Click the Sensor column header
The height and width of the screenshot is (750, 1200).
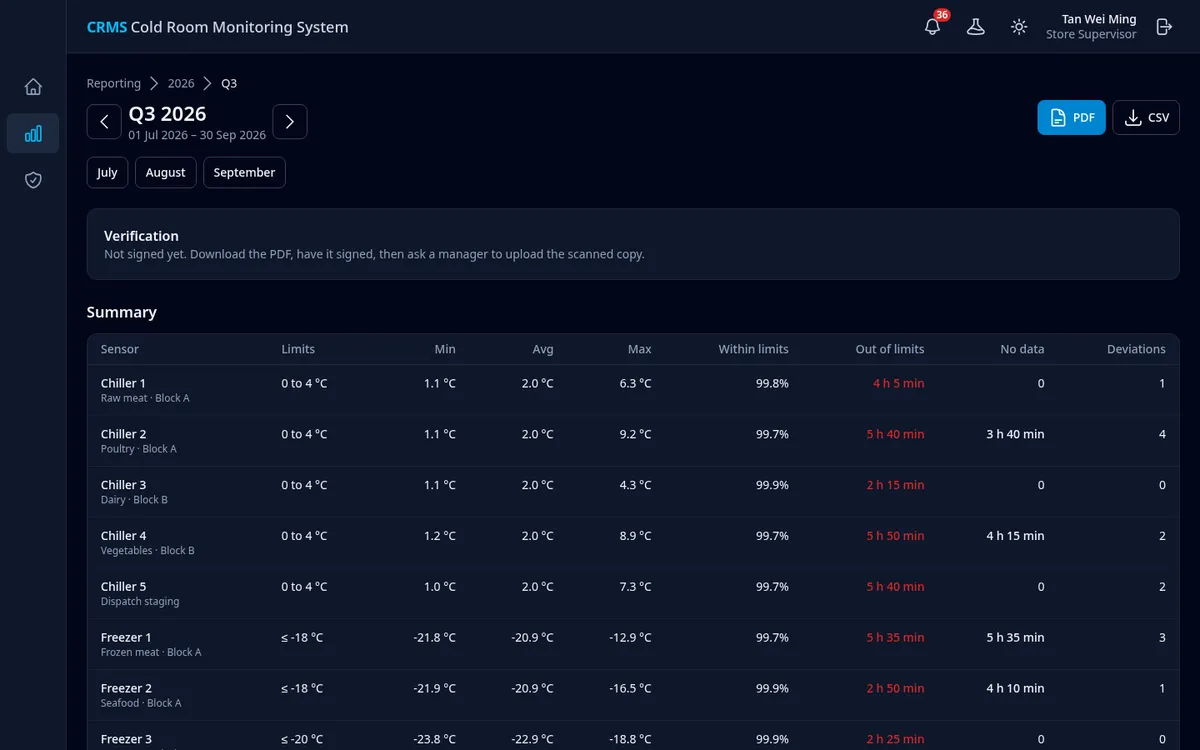(120, 349)
